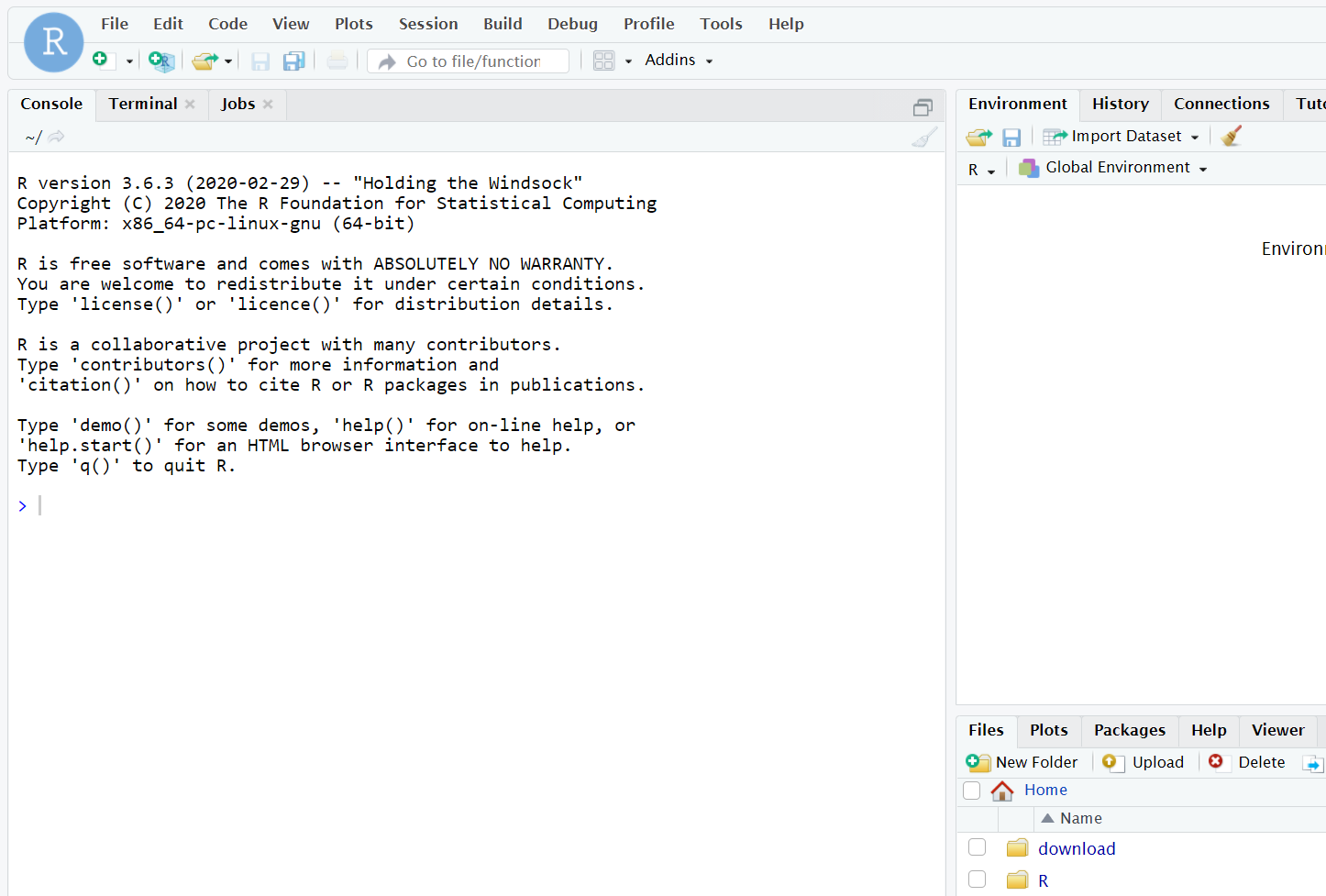Create a new R script file
1326x896 pixels.
pos(99,59)
